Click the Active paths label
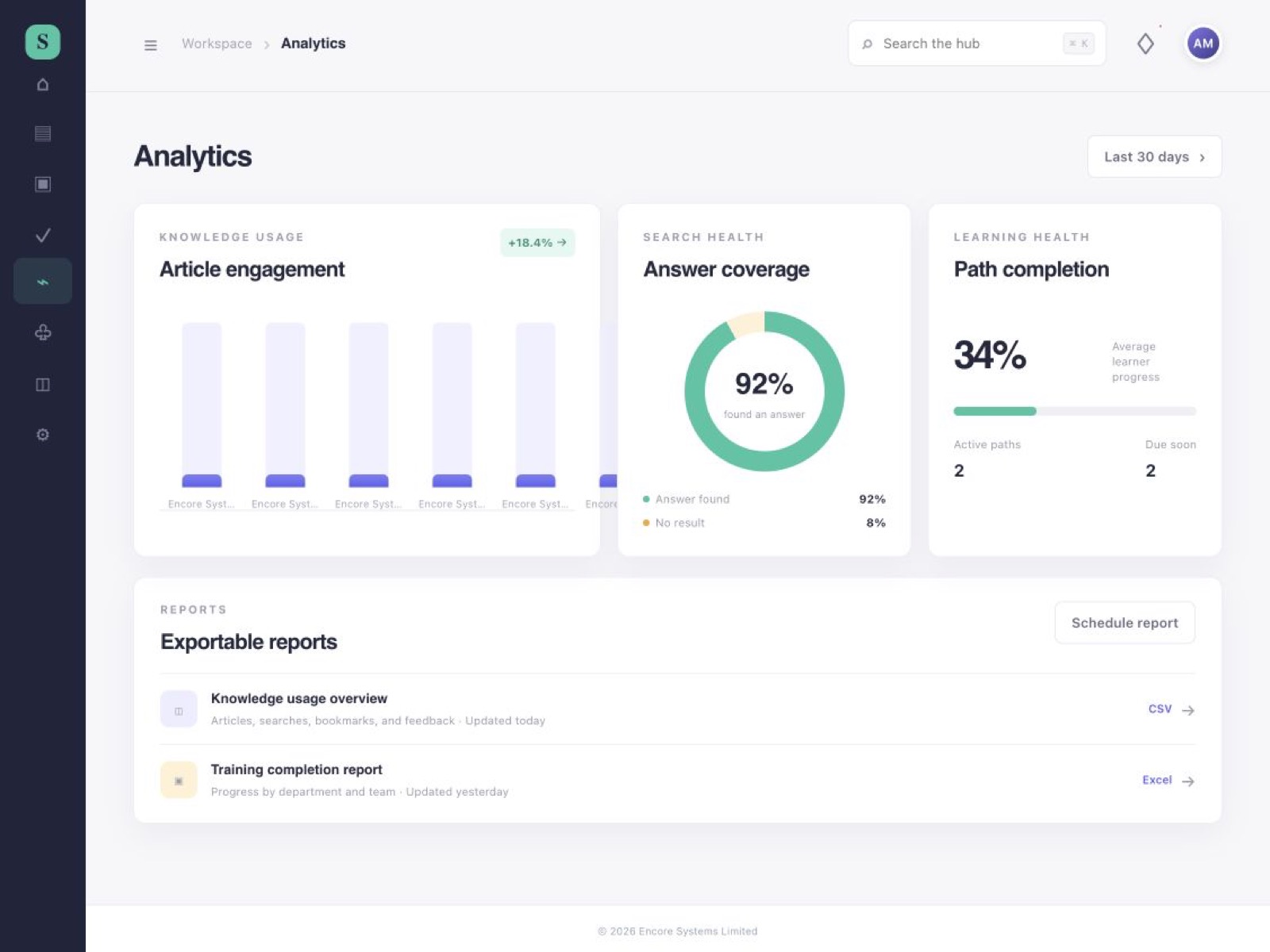This screenshot has width=1270, height=952. pos(987,444)
